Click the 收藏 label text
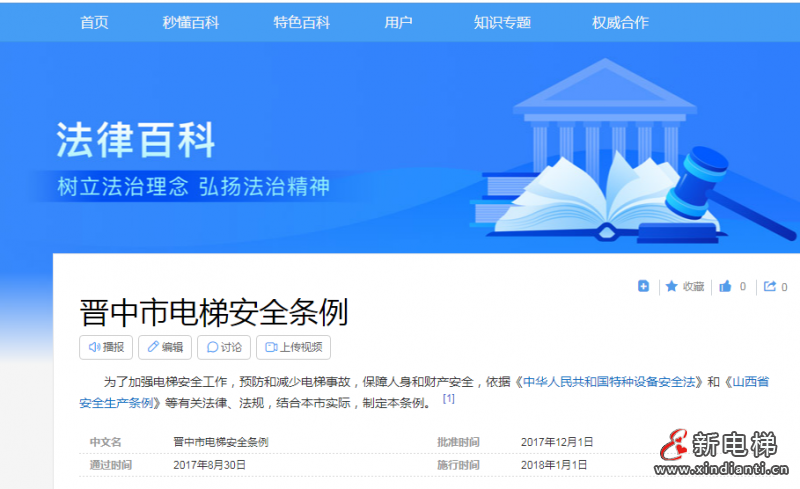Viewport: 800px width, 489px height. 693,287
